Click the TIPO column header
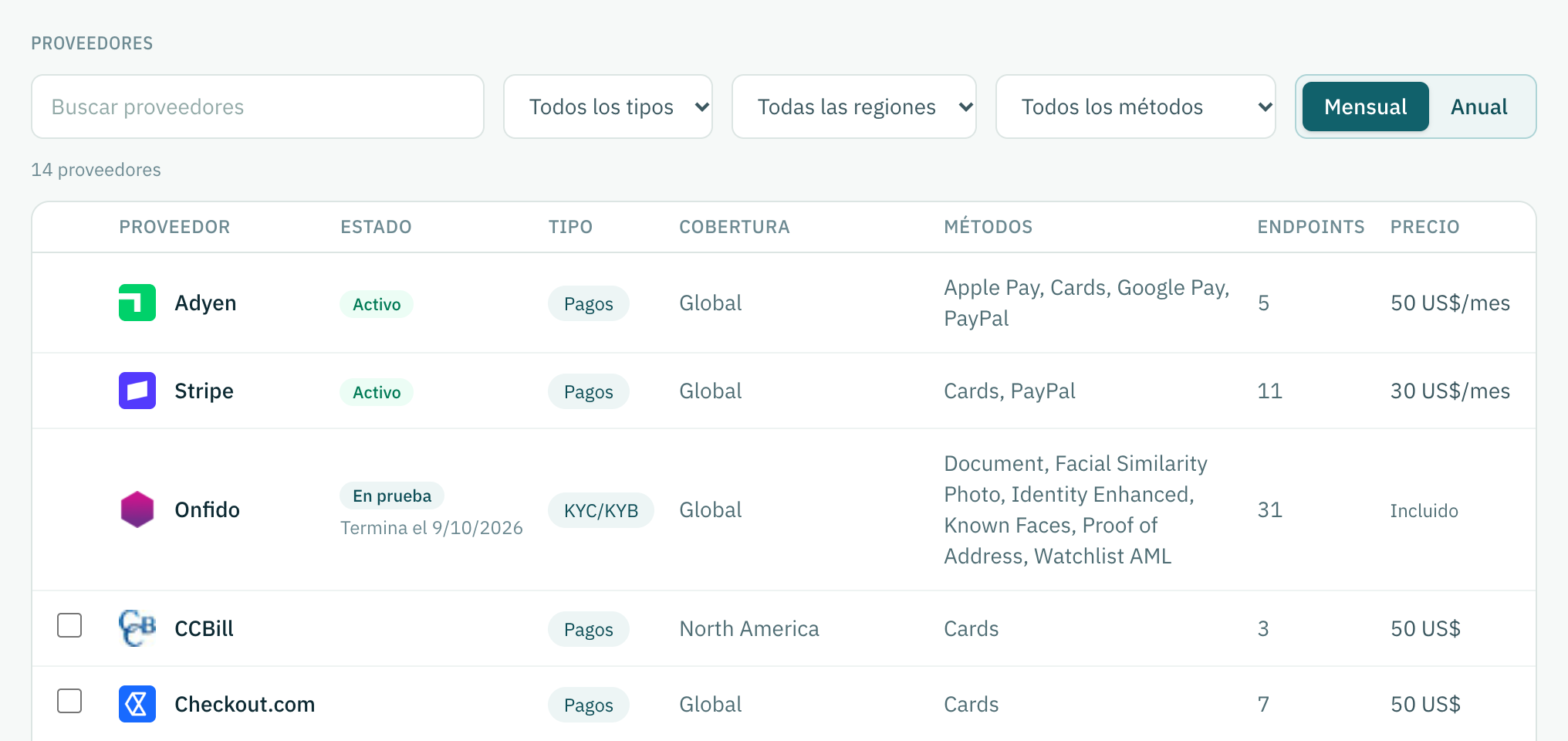Viewport: 1568px width, 741px height. click(570, 227)
